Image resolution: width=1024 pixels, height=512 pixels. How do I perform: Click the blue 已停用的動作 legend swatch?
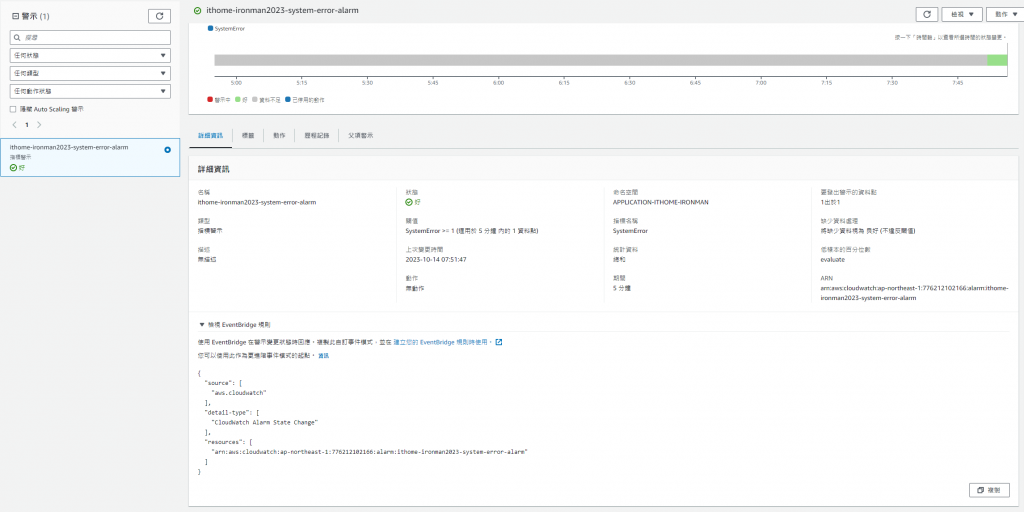[287, 100]
